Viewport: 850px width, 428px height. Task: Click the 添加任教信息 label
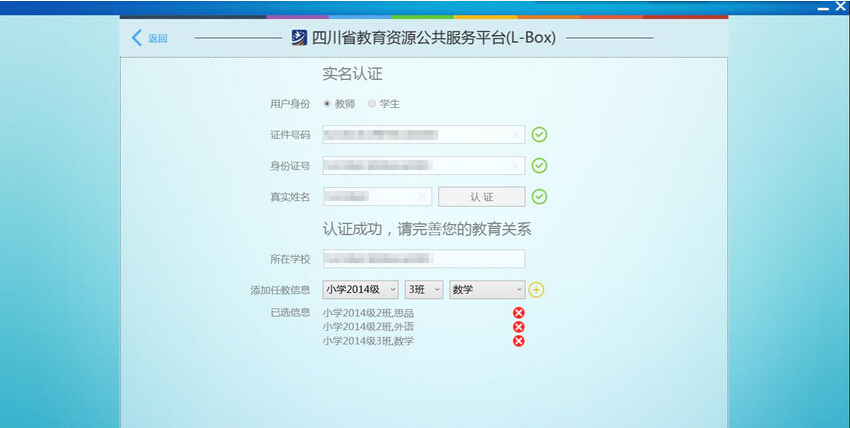[280, 290]
